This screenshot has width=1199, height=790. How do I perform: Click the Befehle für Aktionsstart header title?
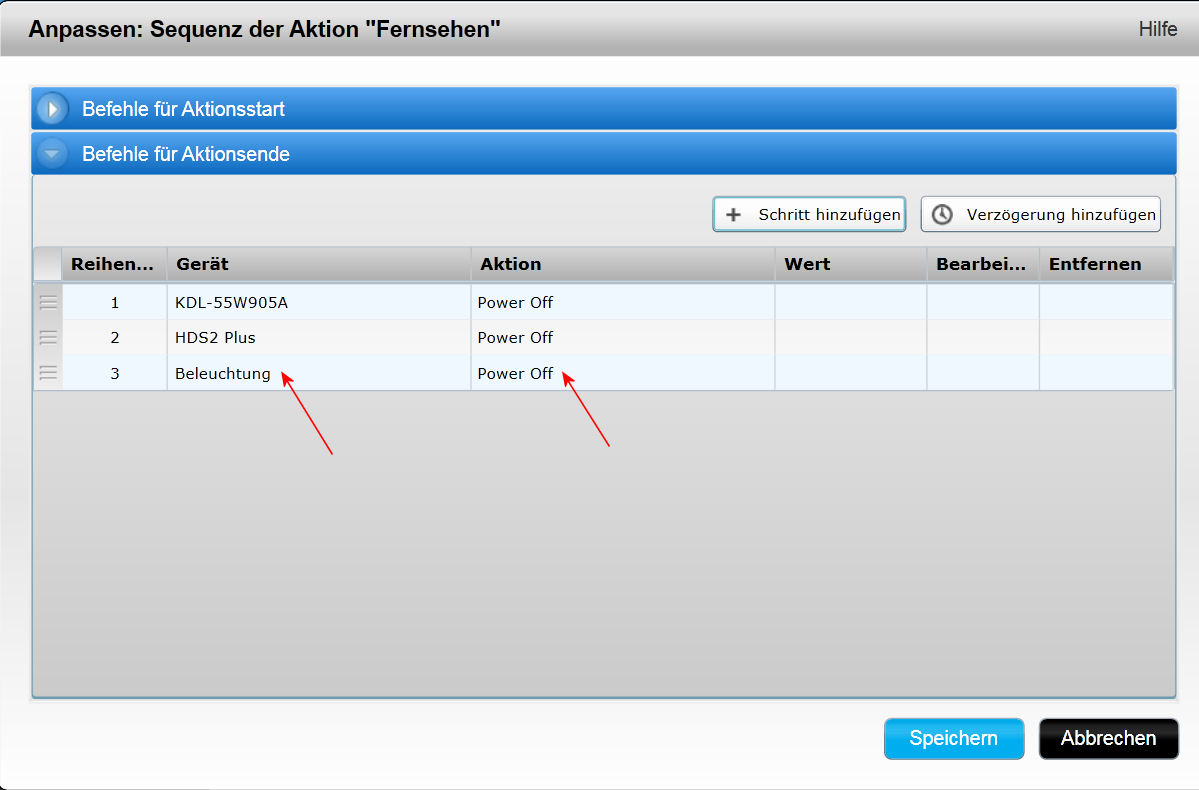point(183,108)
